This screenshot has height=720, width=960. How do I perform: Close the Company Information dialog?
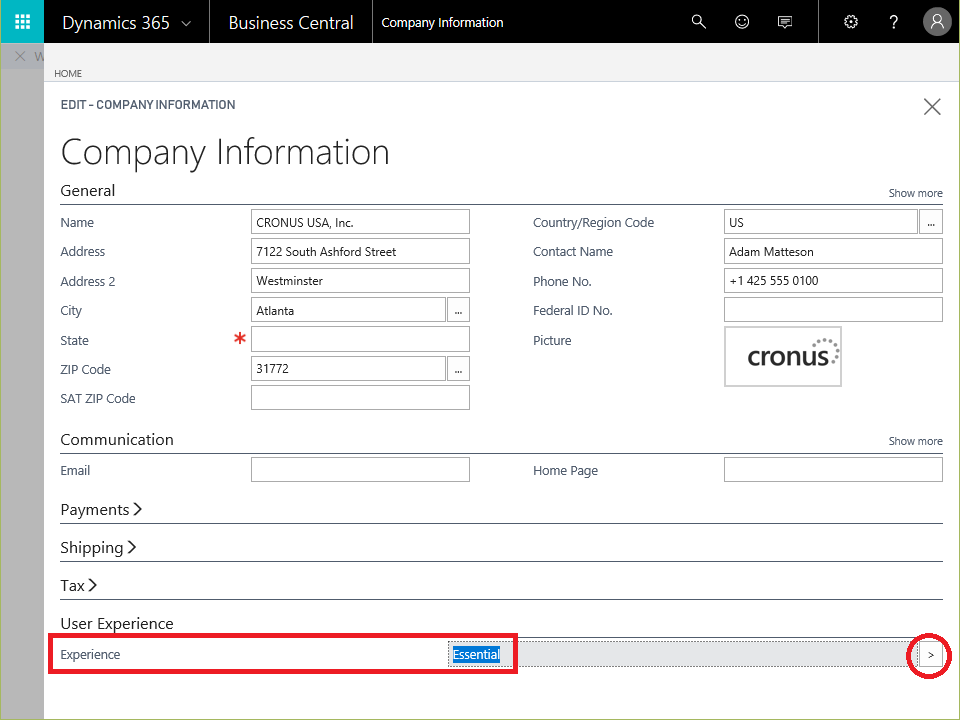(x=932, y=107)
